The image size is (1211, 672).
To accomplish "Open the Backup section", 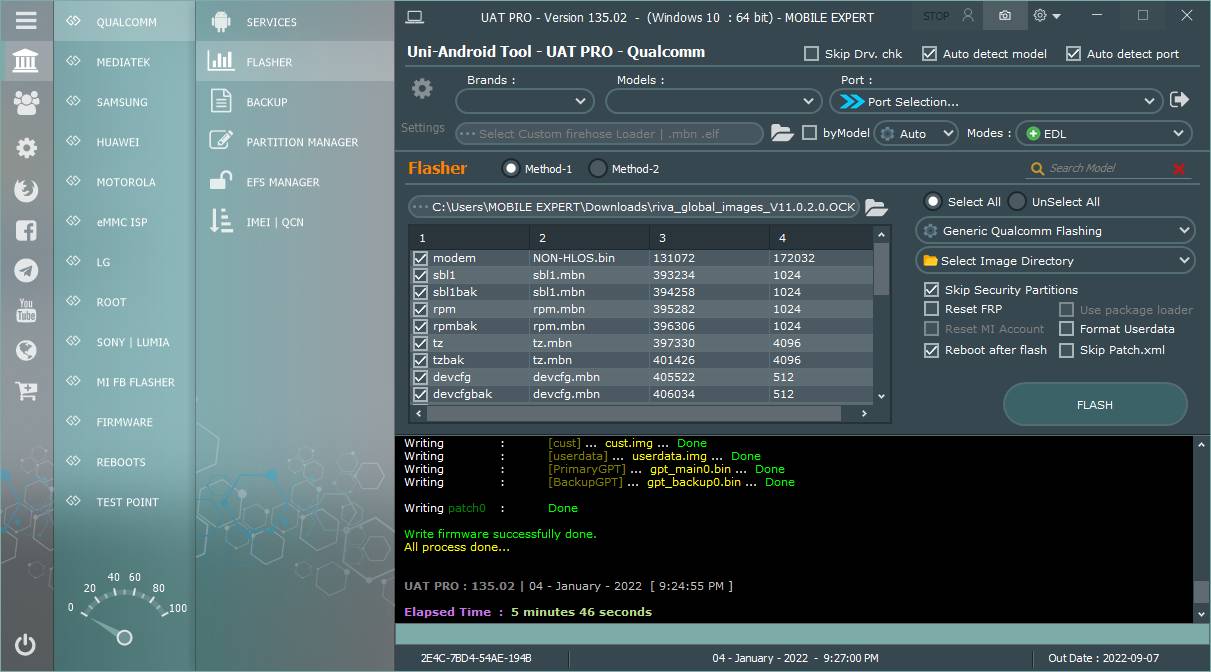I will click(x=295, y=101).
